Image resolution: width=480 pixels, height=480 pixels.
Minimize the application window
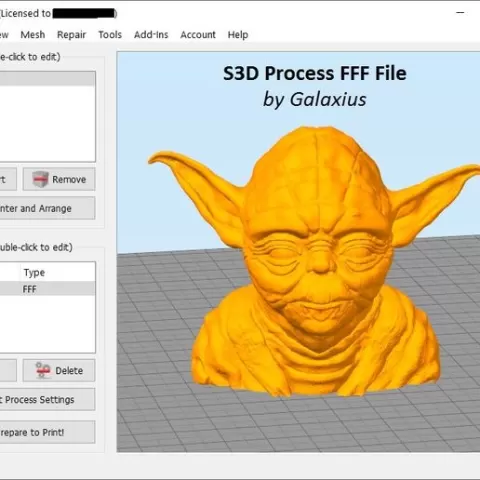[x=460, y=13]
